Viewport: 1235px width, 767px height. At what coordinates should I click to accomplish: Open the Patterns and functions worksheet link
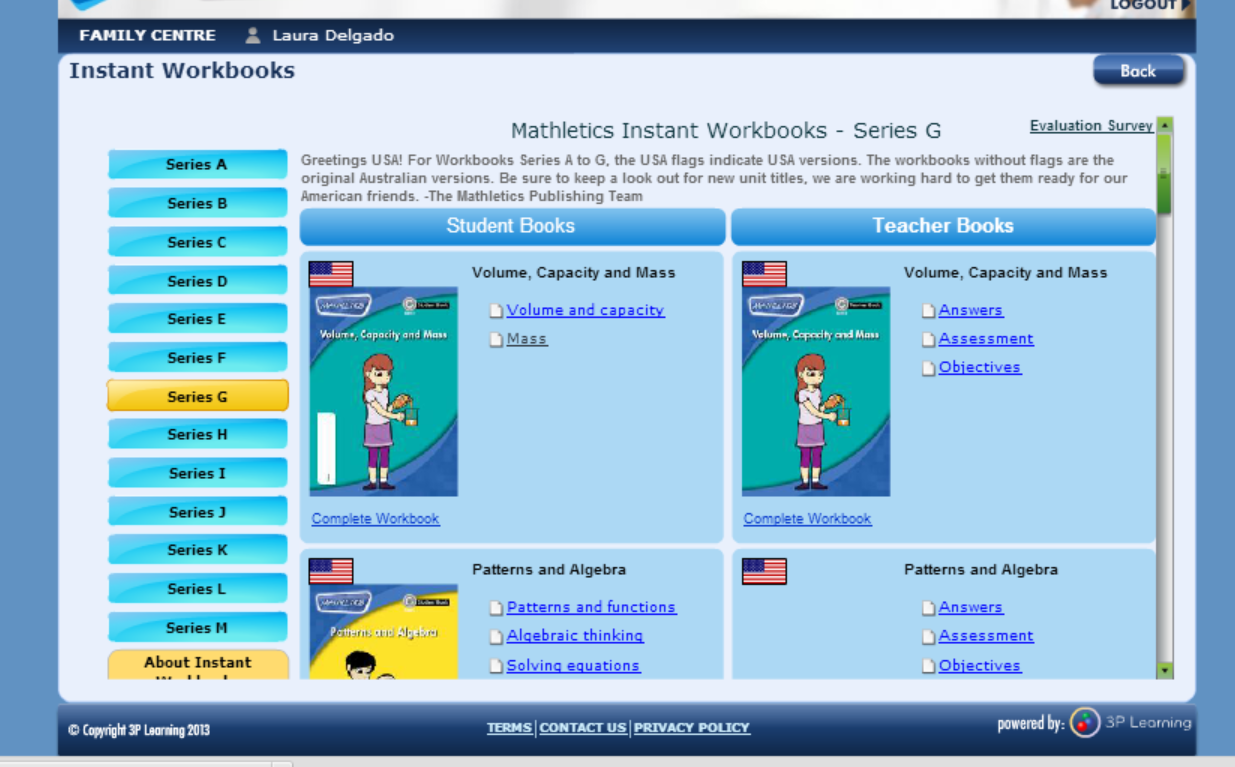point(591,607)
